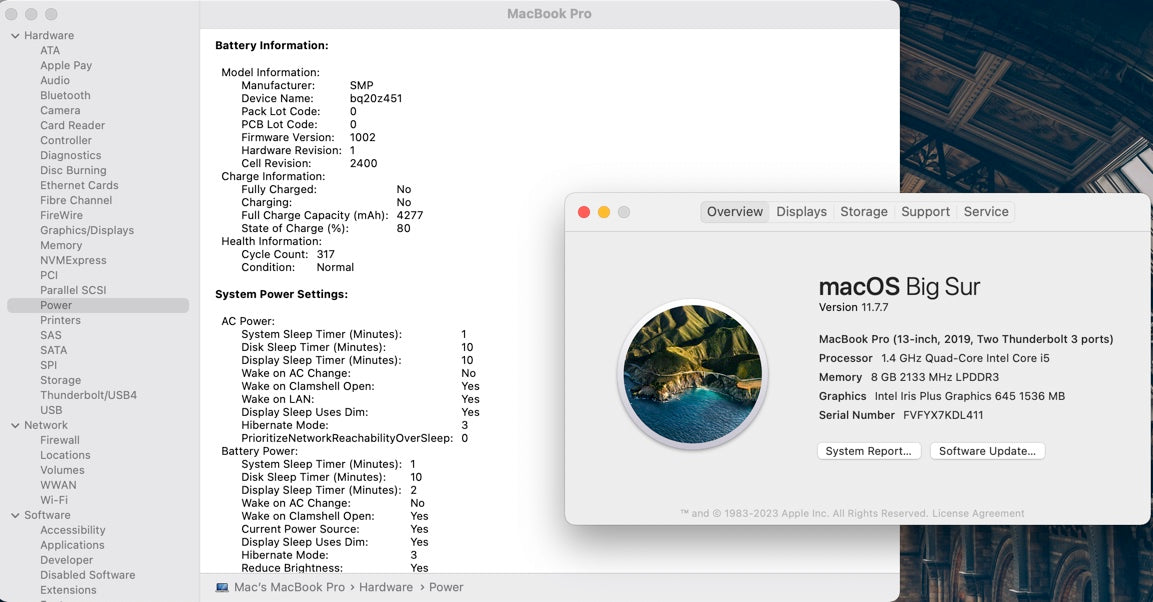Select the Support tab
1153x602 pixels.
[925, 212]
